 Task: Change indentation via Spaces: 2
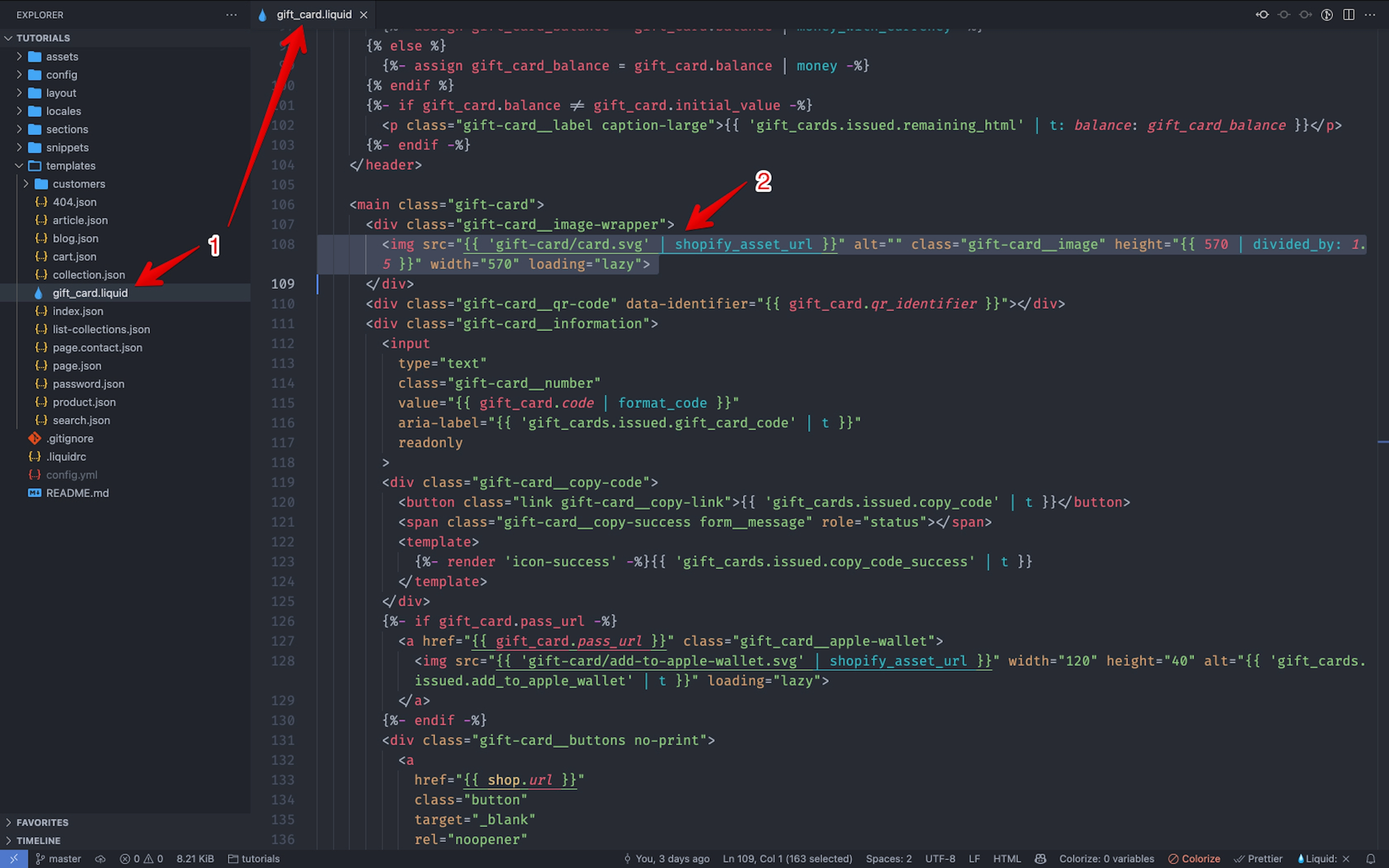[888, 859]
